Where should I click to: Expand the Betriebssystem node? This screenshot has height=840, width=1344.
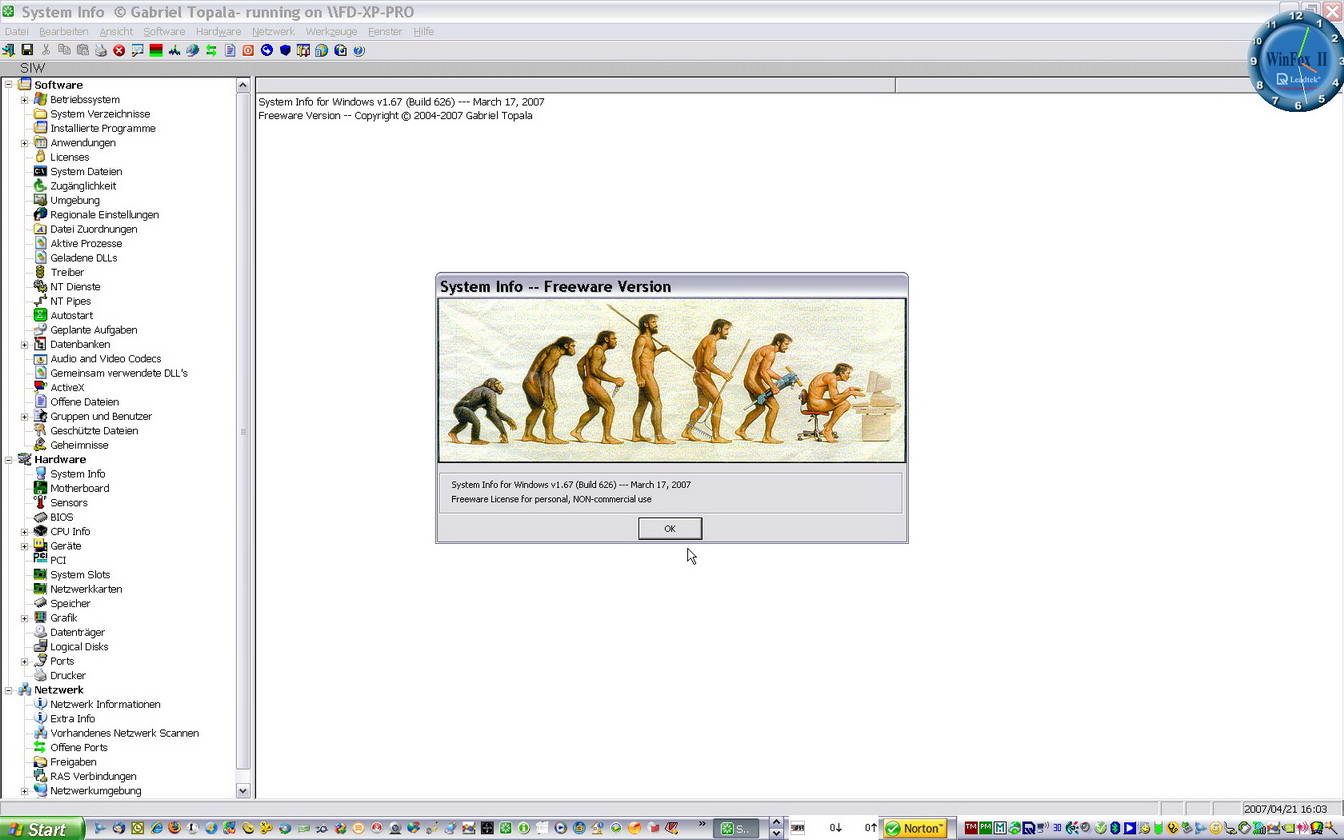point(25,100)
